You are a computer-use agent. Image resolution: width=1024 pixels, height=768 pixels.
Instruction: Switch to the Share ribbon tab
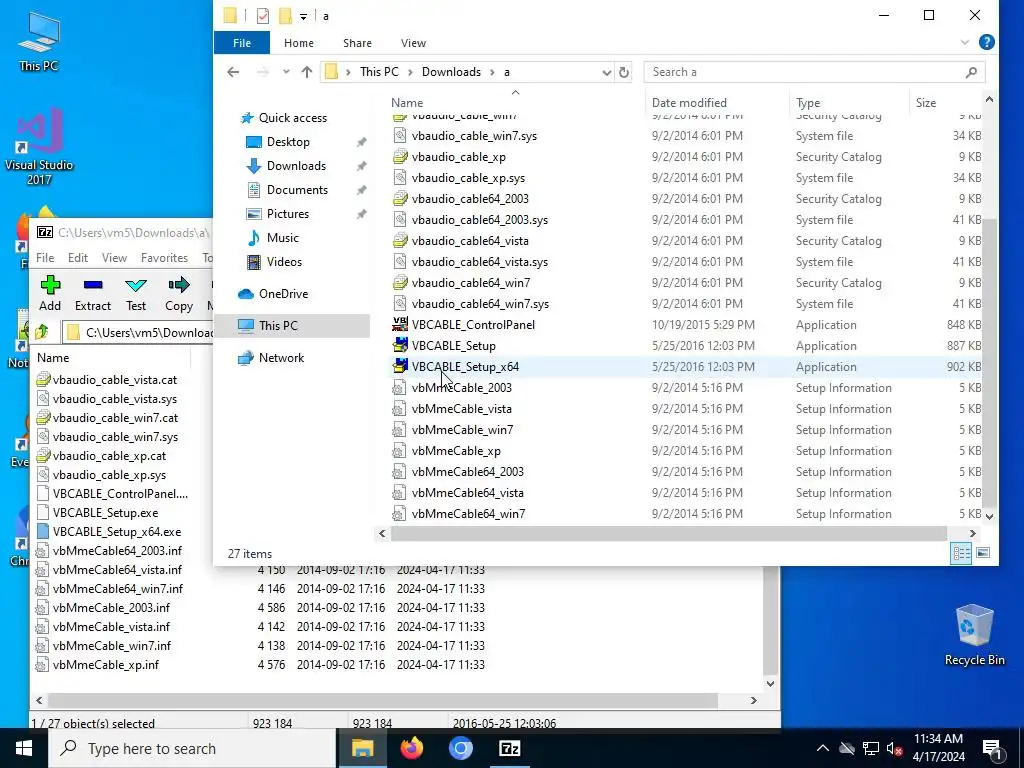(357, 43)
